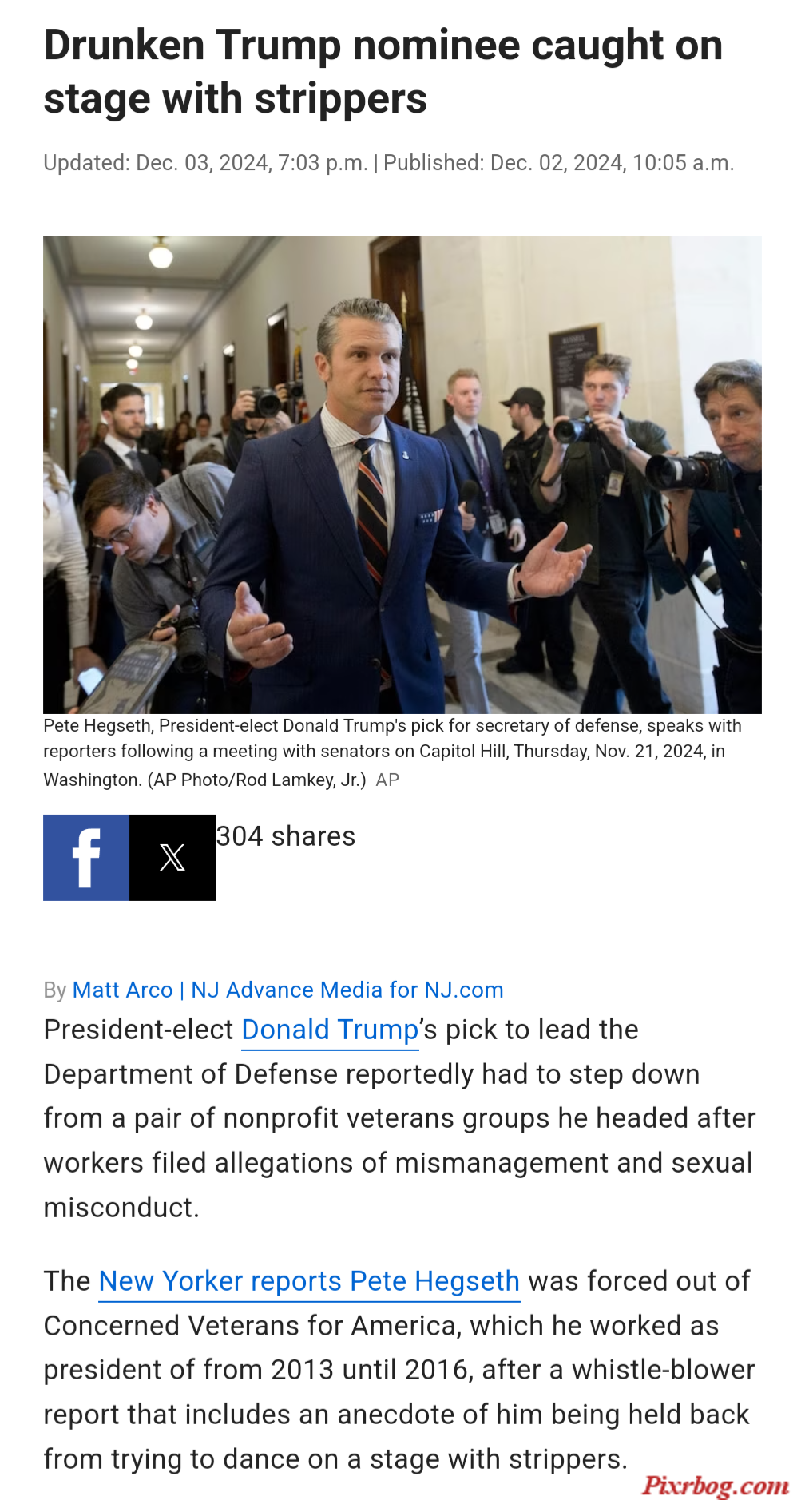Click the NJ Advance Media for NJ.com text
Viewport: 805px width, 1512px height.
(x=347, y=990)
